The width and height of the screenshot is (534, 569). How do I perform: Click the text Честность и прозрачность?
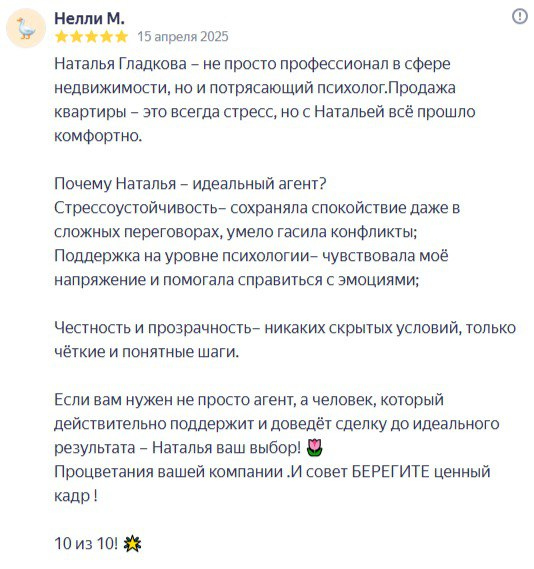tap(153, 328)
